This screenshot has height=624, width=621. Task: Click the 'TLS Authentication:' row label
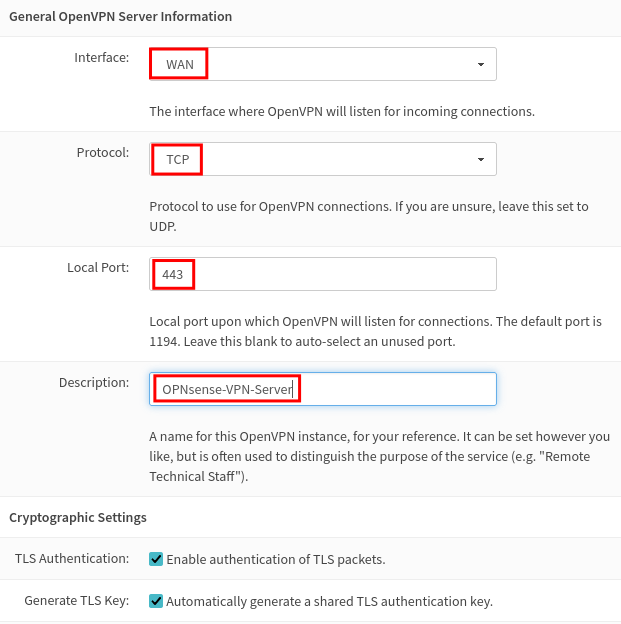(72, 559)
